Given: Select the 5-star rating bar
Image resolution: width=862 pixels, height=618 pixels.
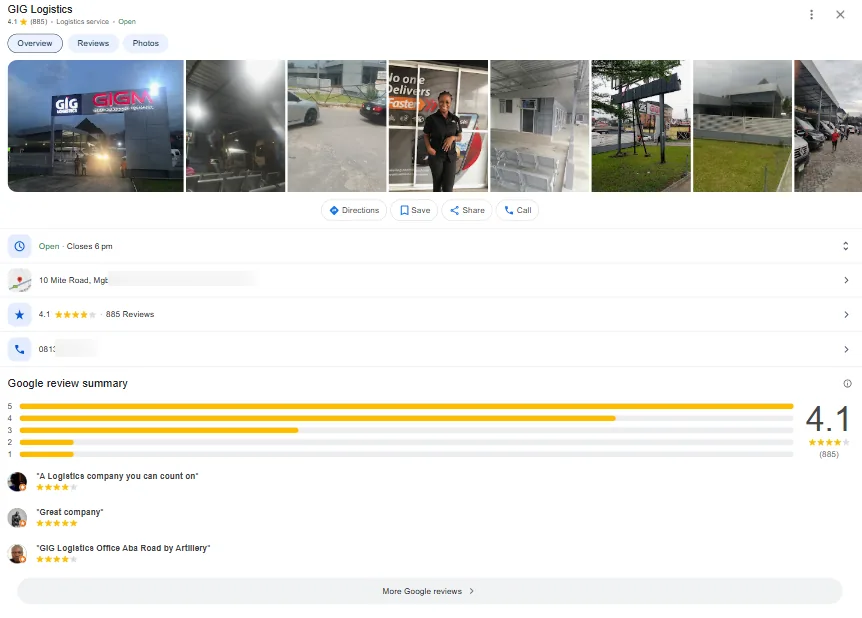Looking at the screenshot, I should click(x=406, y=406).
